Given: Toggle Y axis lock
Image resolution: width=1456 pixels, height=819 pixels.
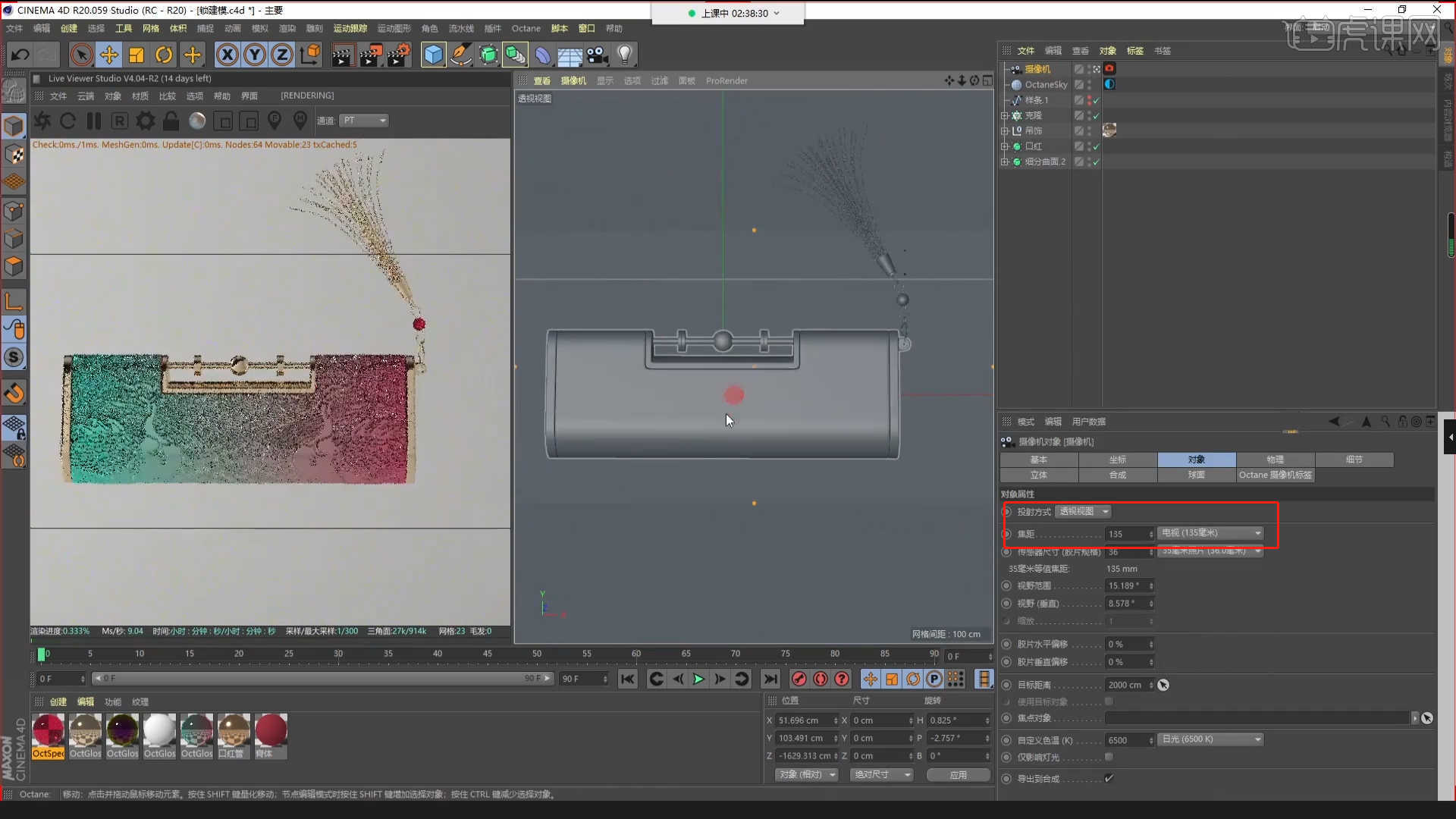Looking at the screenshot, I should tap(255, 55).
